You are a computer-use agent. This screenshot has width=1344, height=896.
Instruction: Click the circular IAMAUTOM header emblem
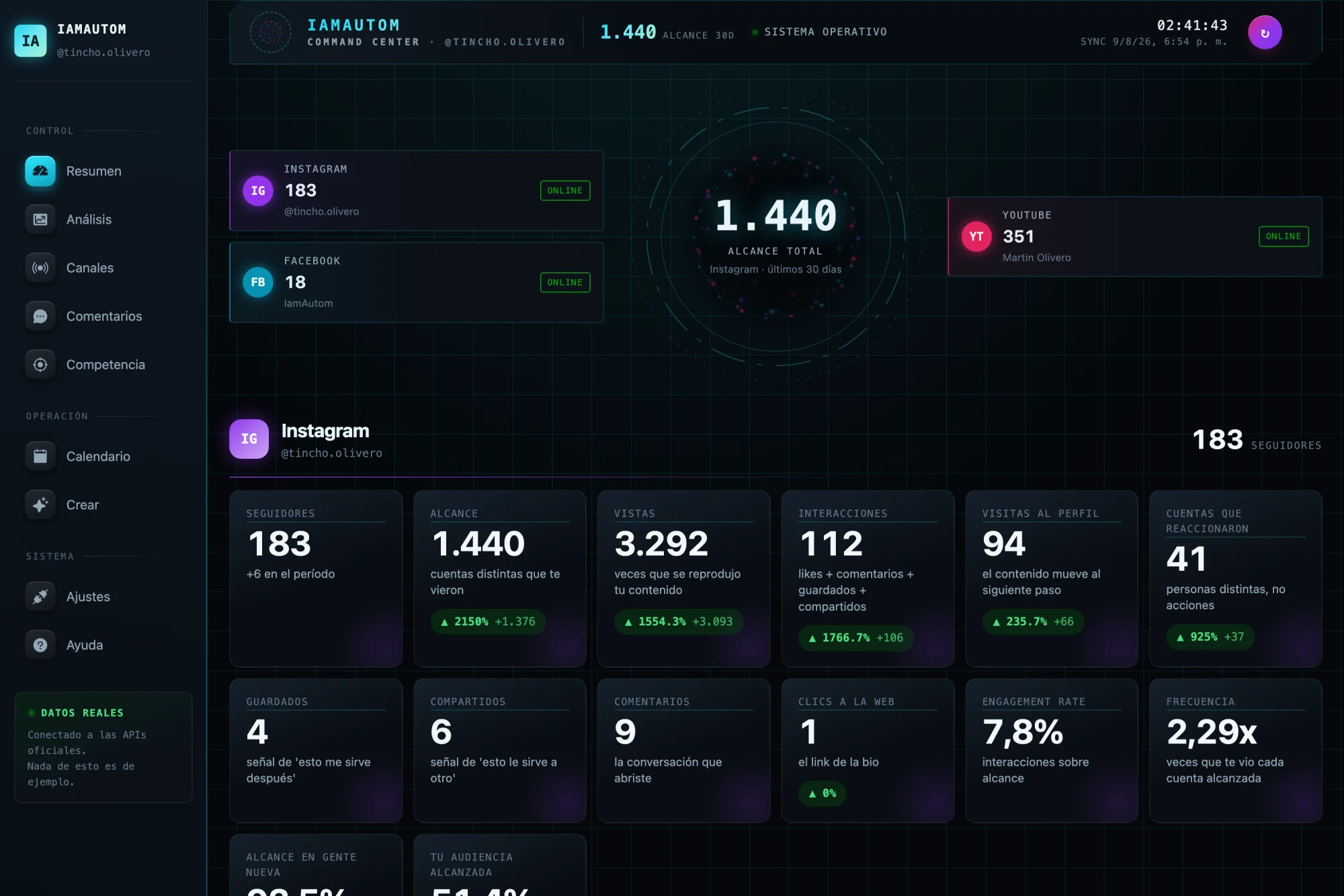(x=271, y=32)
